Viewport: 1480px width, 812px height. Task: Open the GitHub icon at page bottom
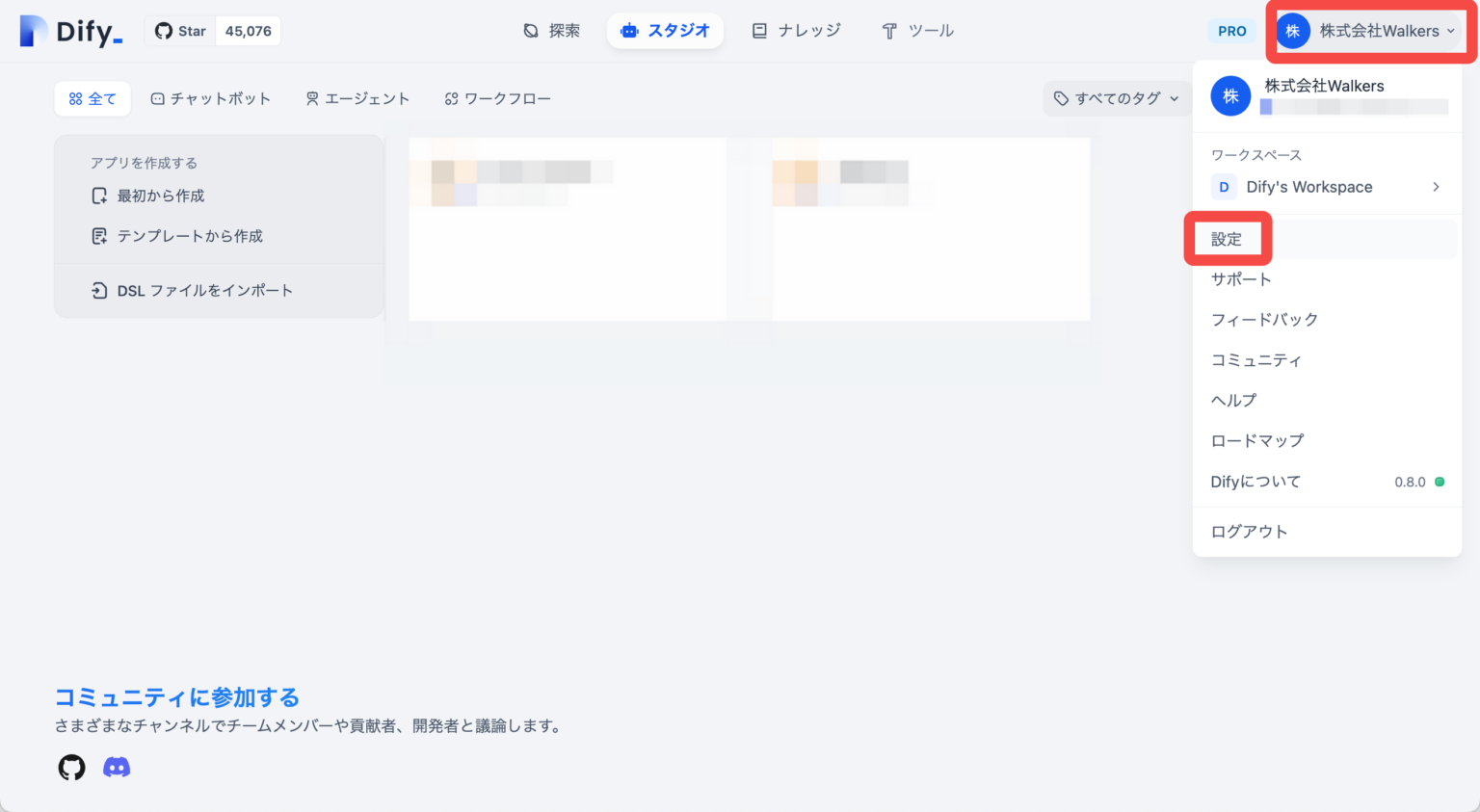(x=70, y=767)
